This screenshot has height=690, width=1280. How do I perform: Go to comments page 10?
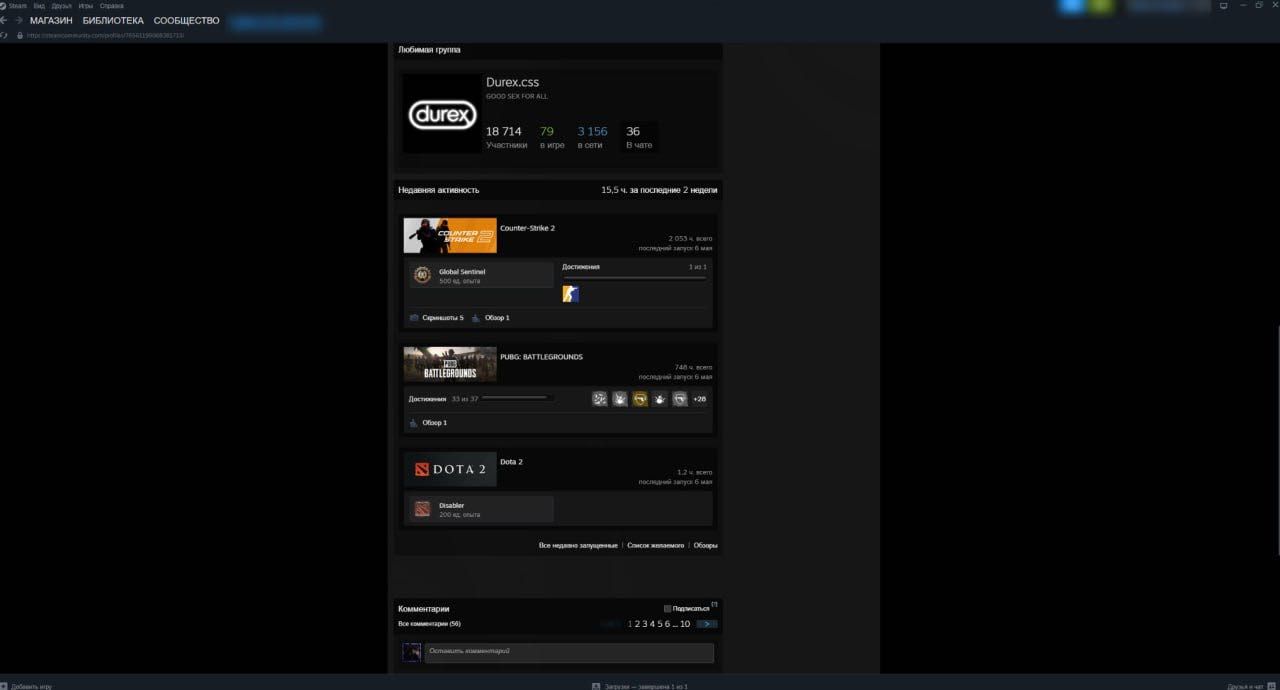click(x=685, y=624)
